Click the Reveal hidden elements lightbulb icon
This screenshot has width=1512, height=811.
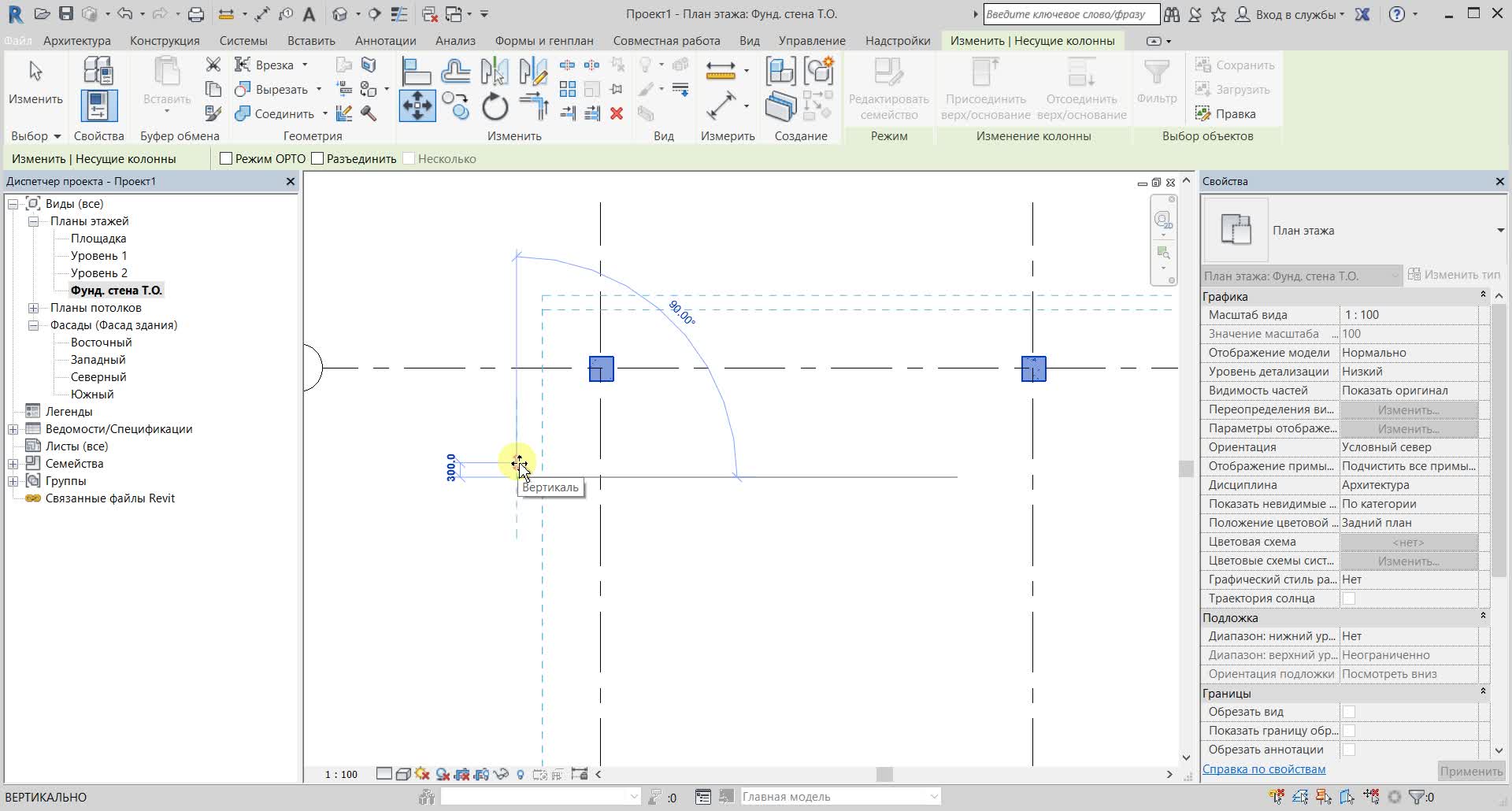521,774
